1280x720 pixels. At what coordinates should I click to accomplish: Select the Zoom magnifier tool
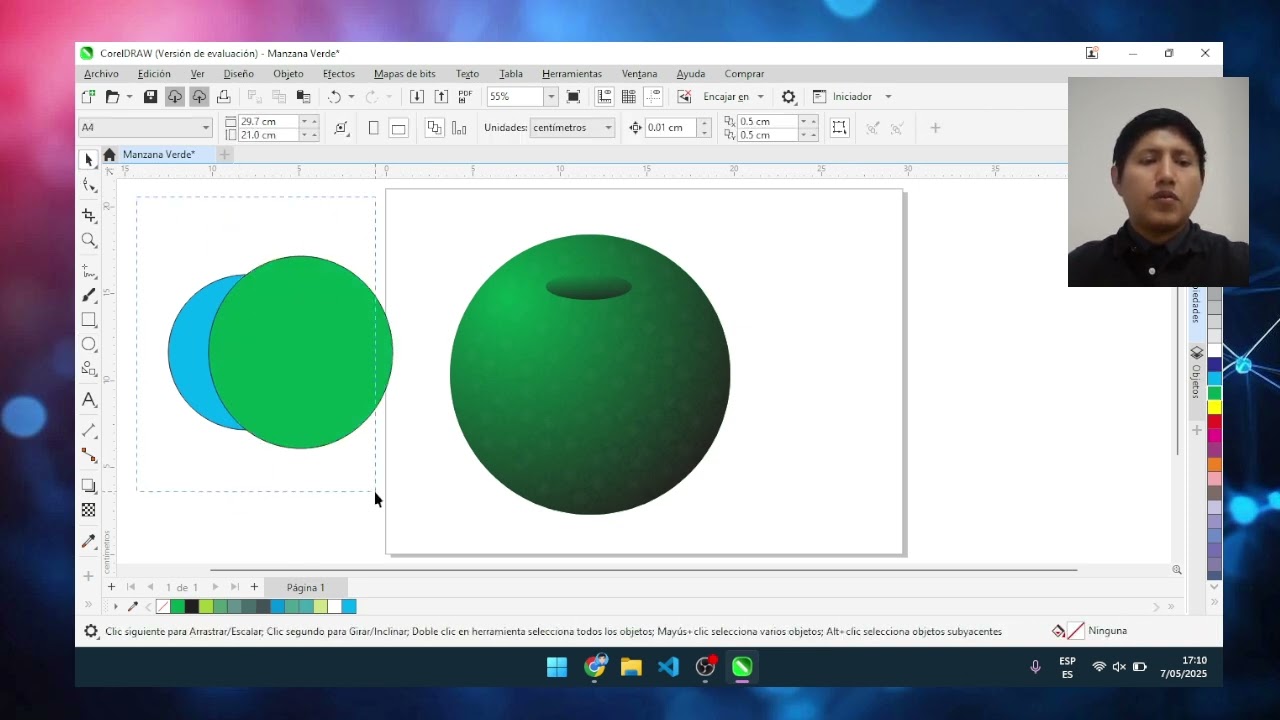(89, 240)
